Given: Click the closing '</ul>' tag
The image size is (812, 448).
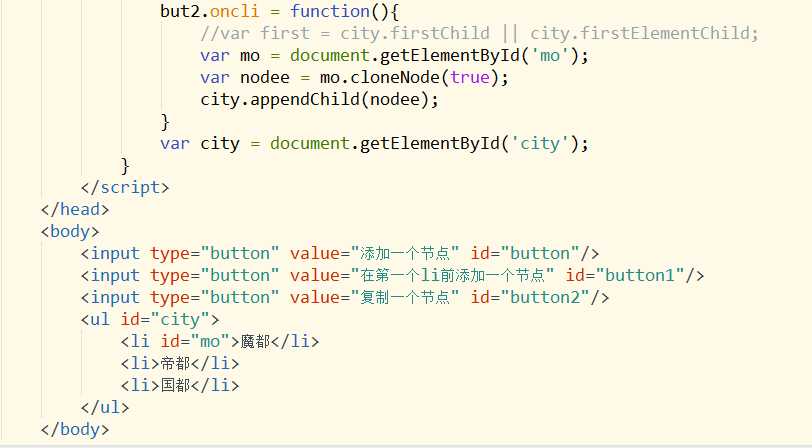Looking at the screenshot, I should [x=105, y=408].
